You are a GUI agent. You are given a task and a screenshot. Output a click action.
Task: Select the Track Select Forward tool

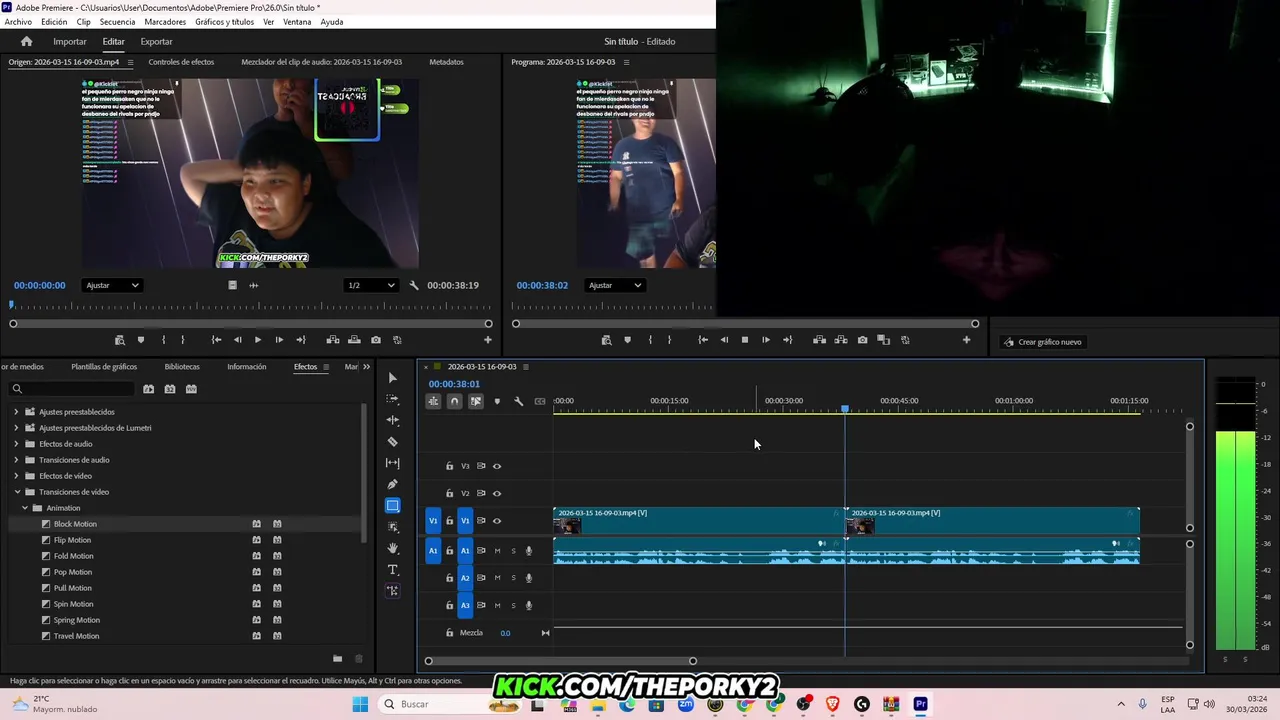[x=392, y=399]
